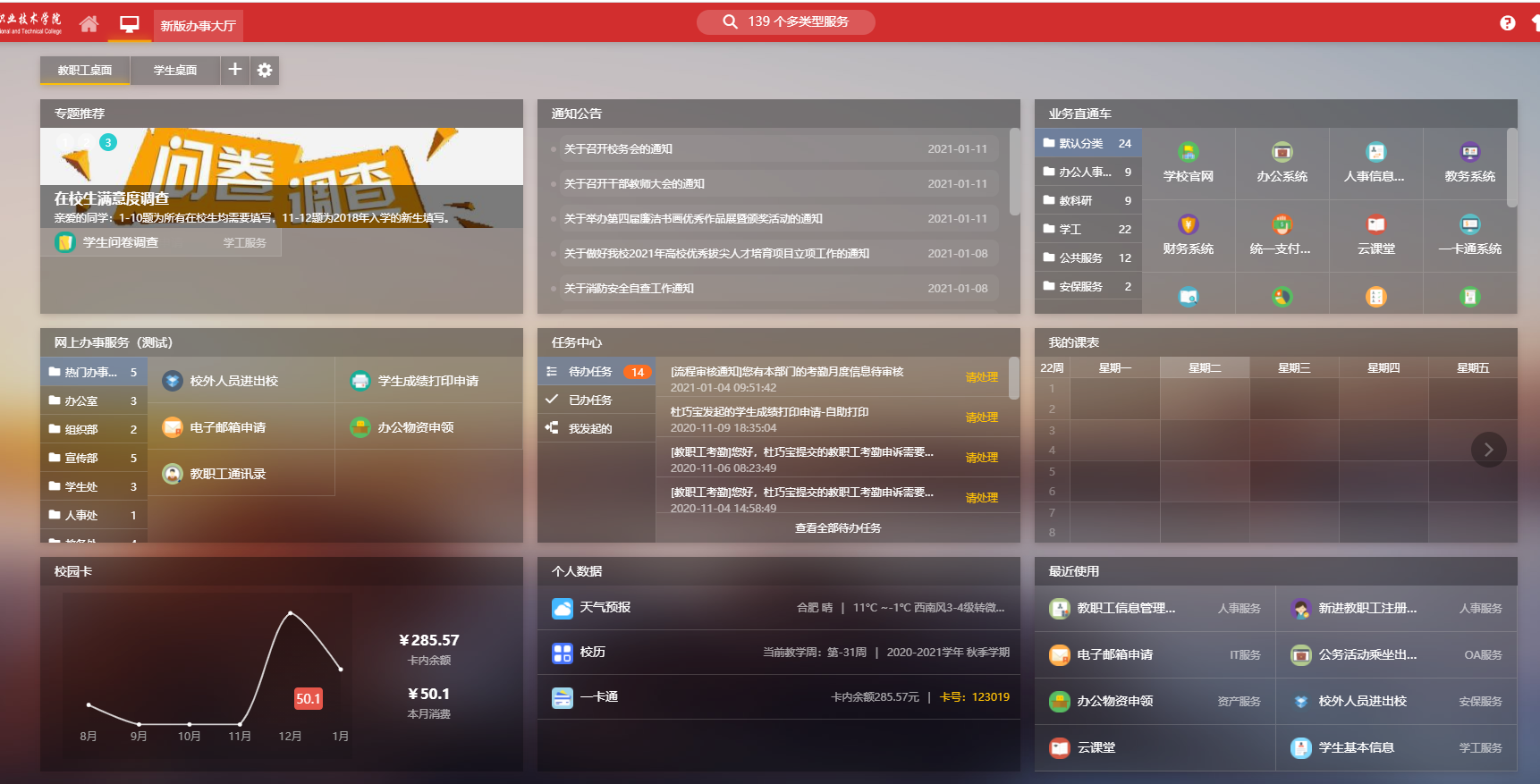Viewport: 1540px width, 784px height.
Task: Click the help question mark icon
Action: [1507, 23]
